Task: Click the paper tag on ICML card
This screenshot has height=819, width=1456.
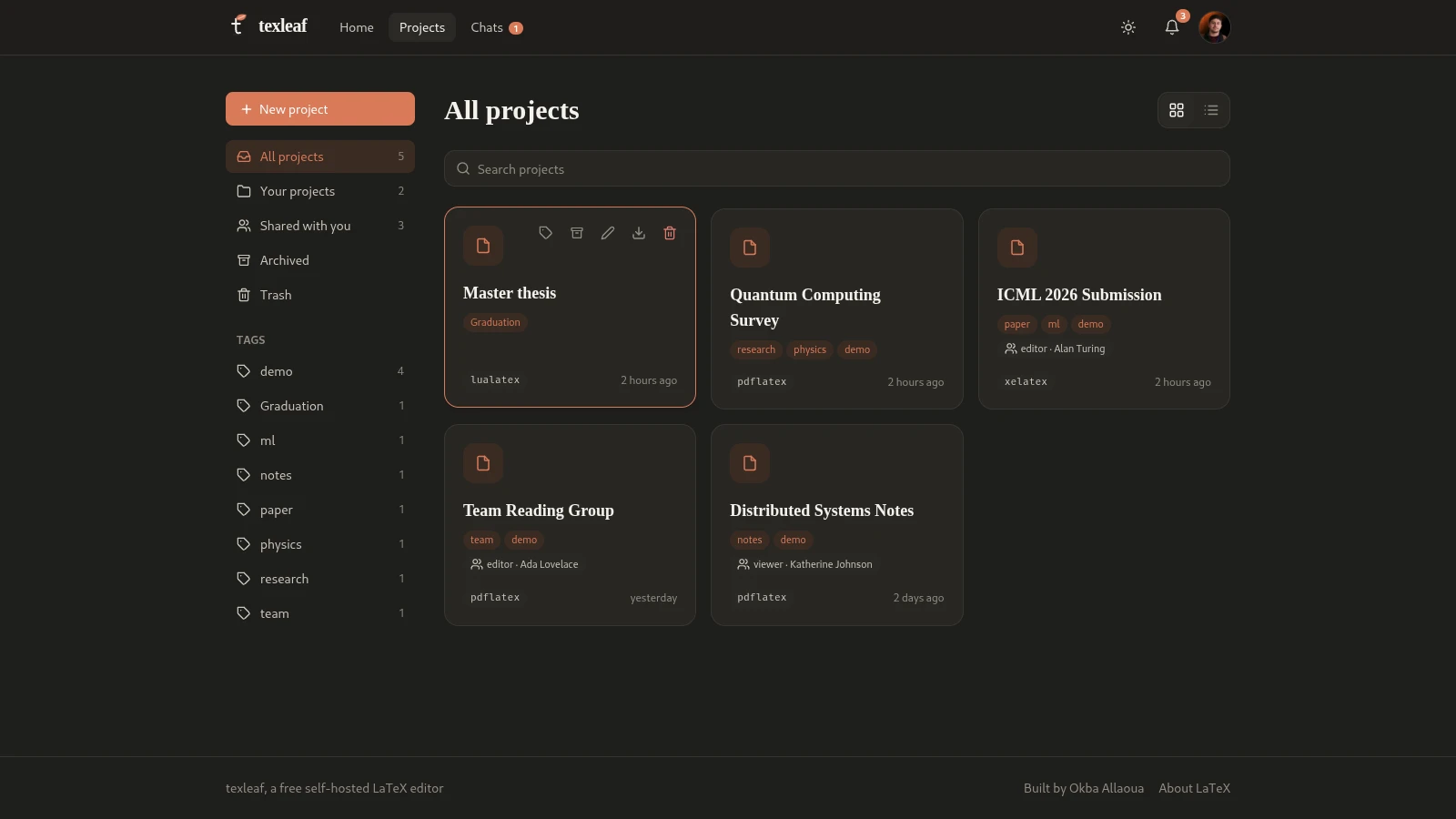Action: (1017, 324)
